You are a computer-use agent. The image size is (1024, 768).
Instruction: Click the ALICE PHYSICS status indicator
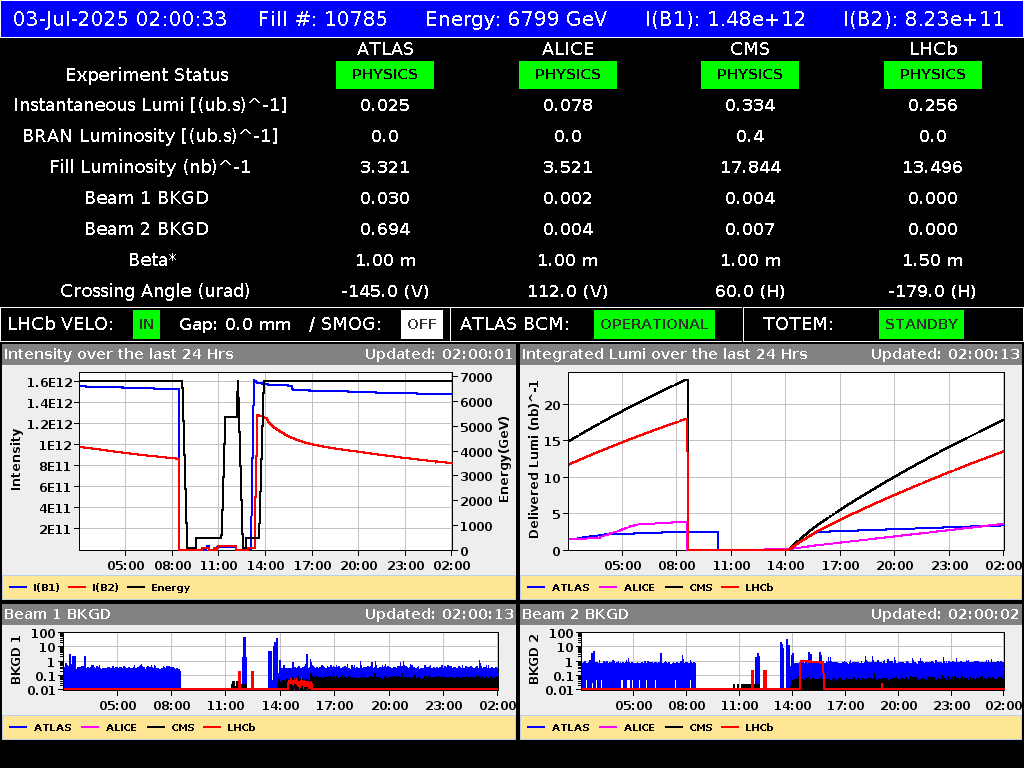pos(568,74)
